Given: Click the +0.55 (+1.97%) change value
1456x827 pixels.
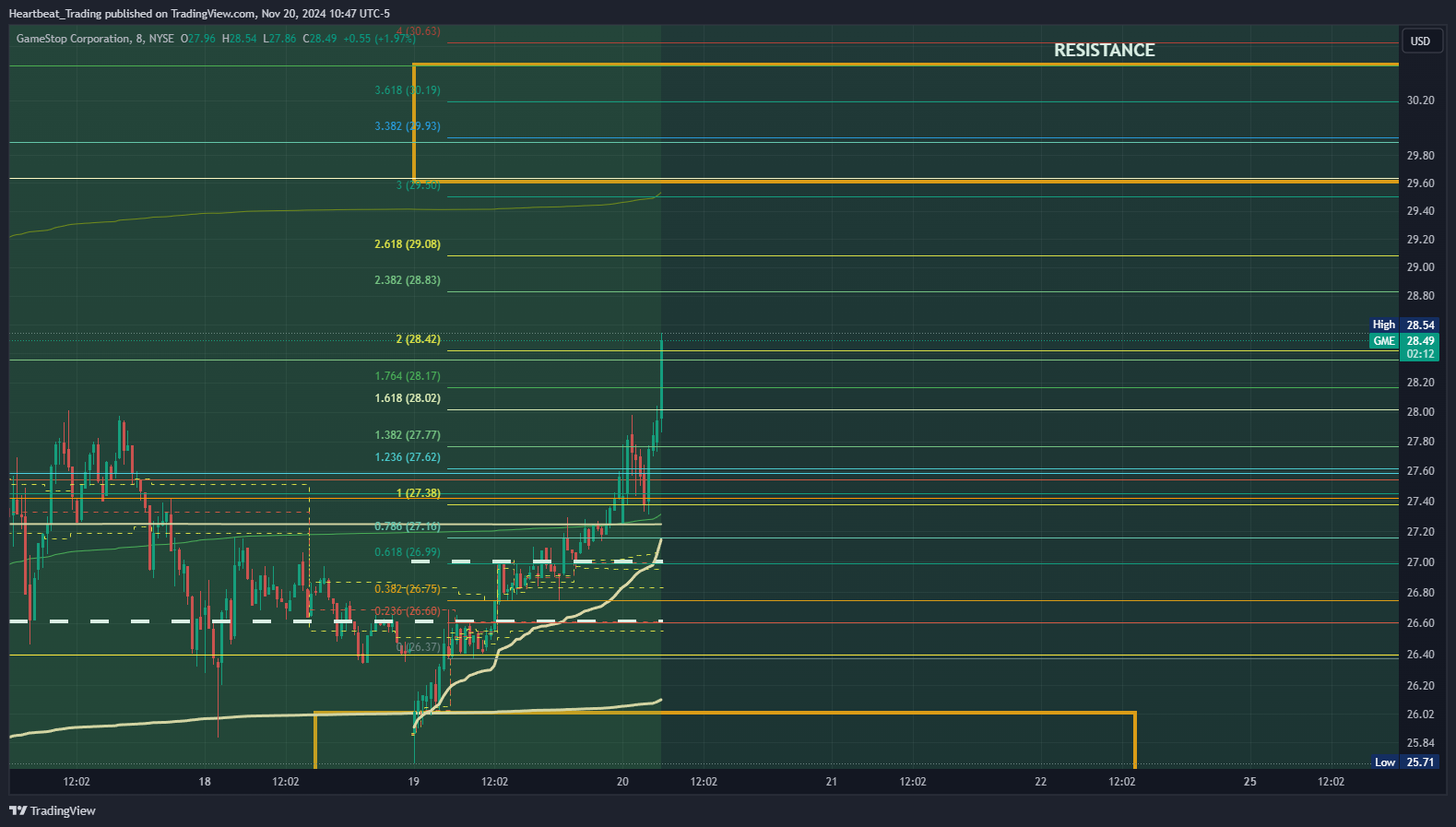Looking at the screenshot, I should 379,39.
